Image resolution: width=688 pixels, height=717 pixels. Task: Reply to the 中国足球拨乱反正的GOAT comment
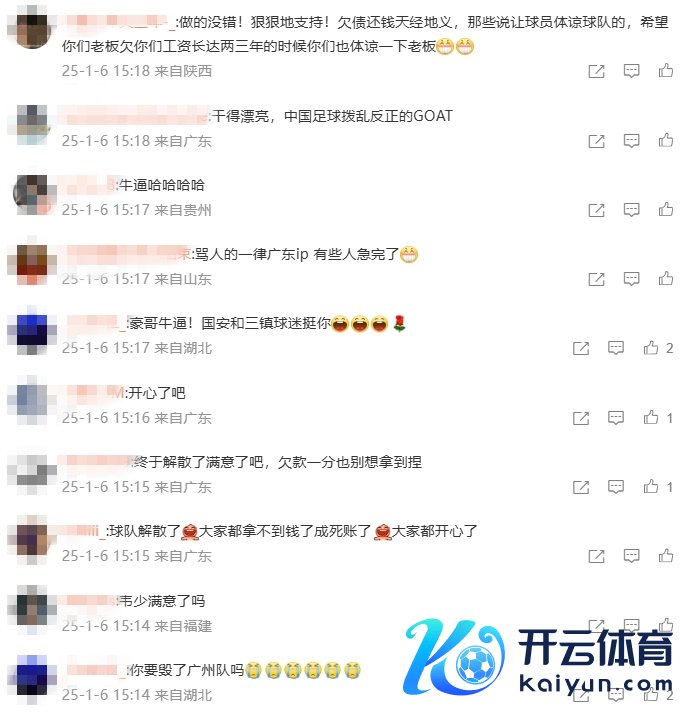tap(631, 140)
